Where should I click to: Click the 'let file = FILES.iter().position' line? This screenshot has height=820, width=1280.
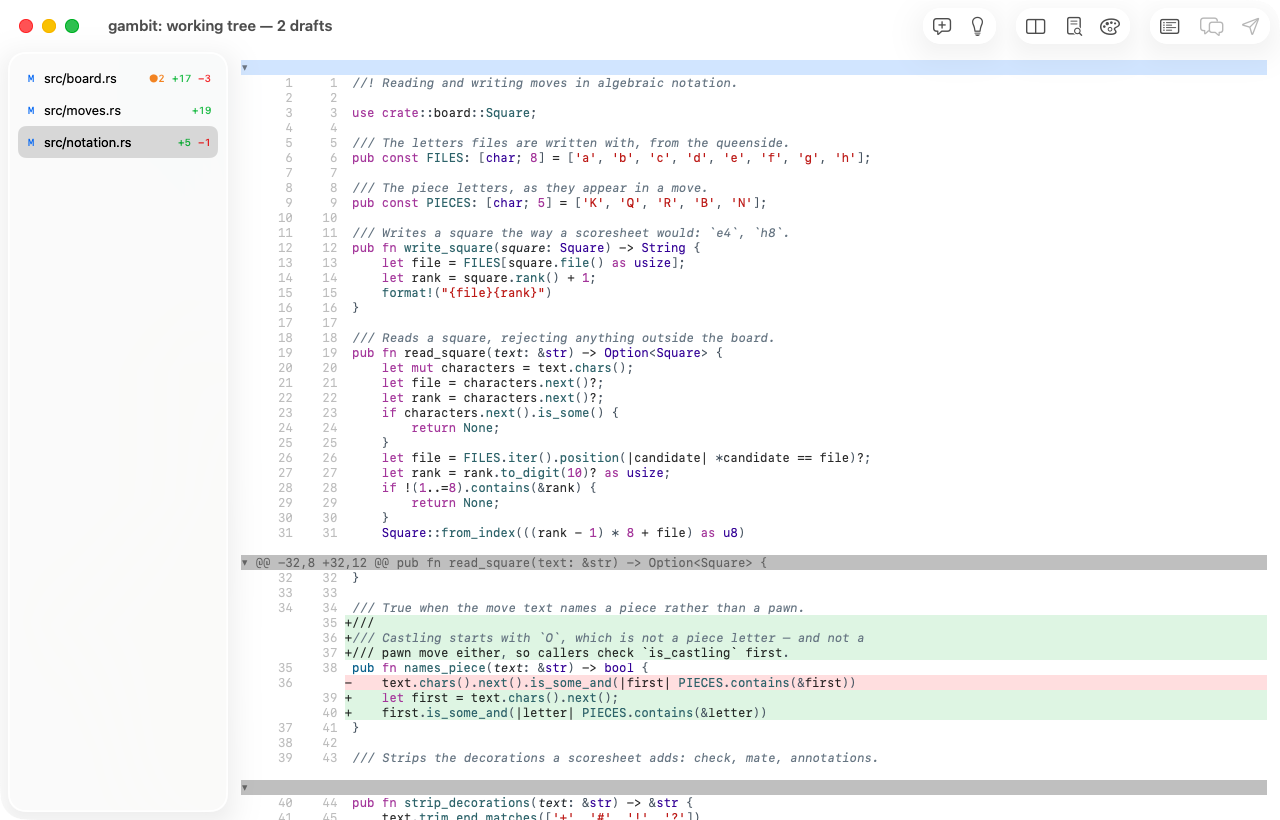coord(626,458)
